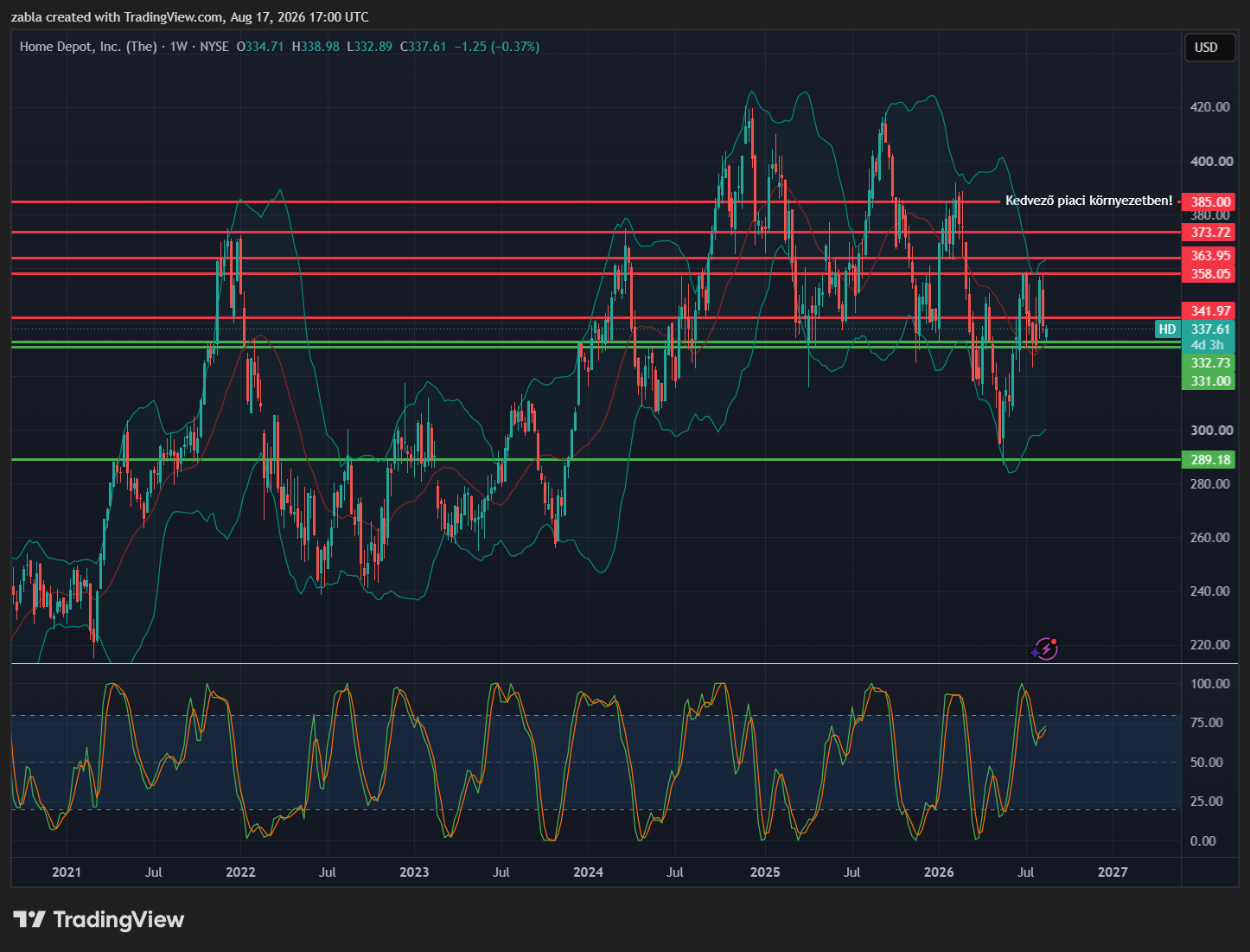
Task: Click the change value −1.25 (−0.37%)
Action: coord(497,47)
